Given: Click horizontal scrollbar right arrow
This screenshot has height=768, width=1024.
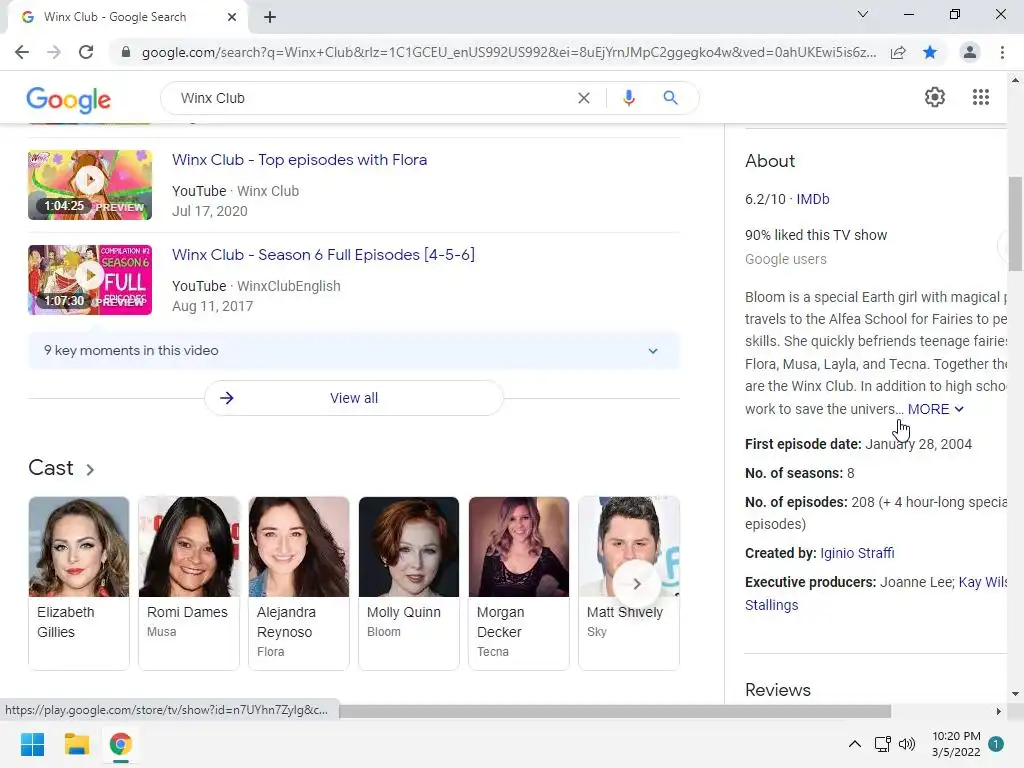Looking at the screenshot, I should click(x=998, y=711).
